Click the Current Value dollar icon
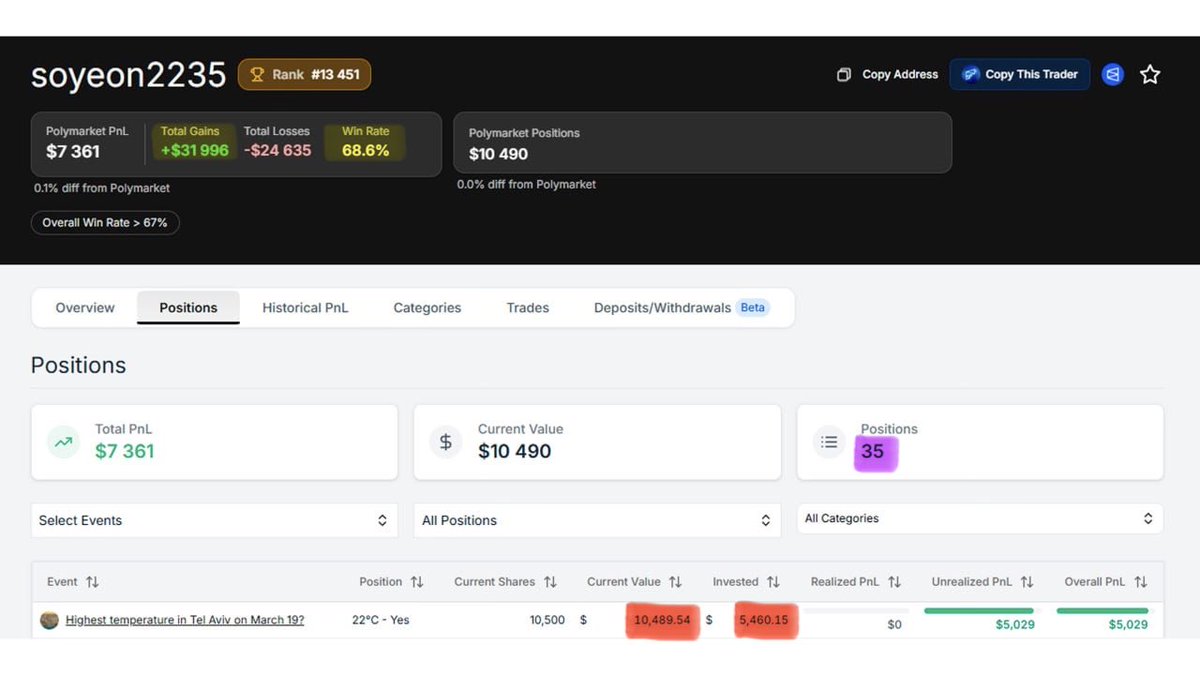 (x=446, y=441)
